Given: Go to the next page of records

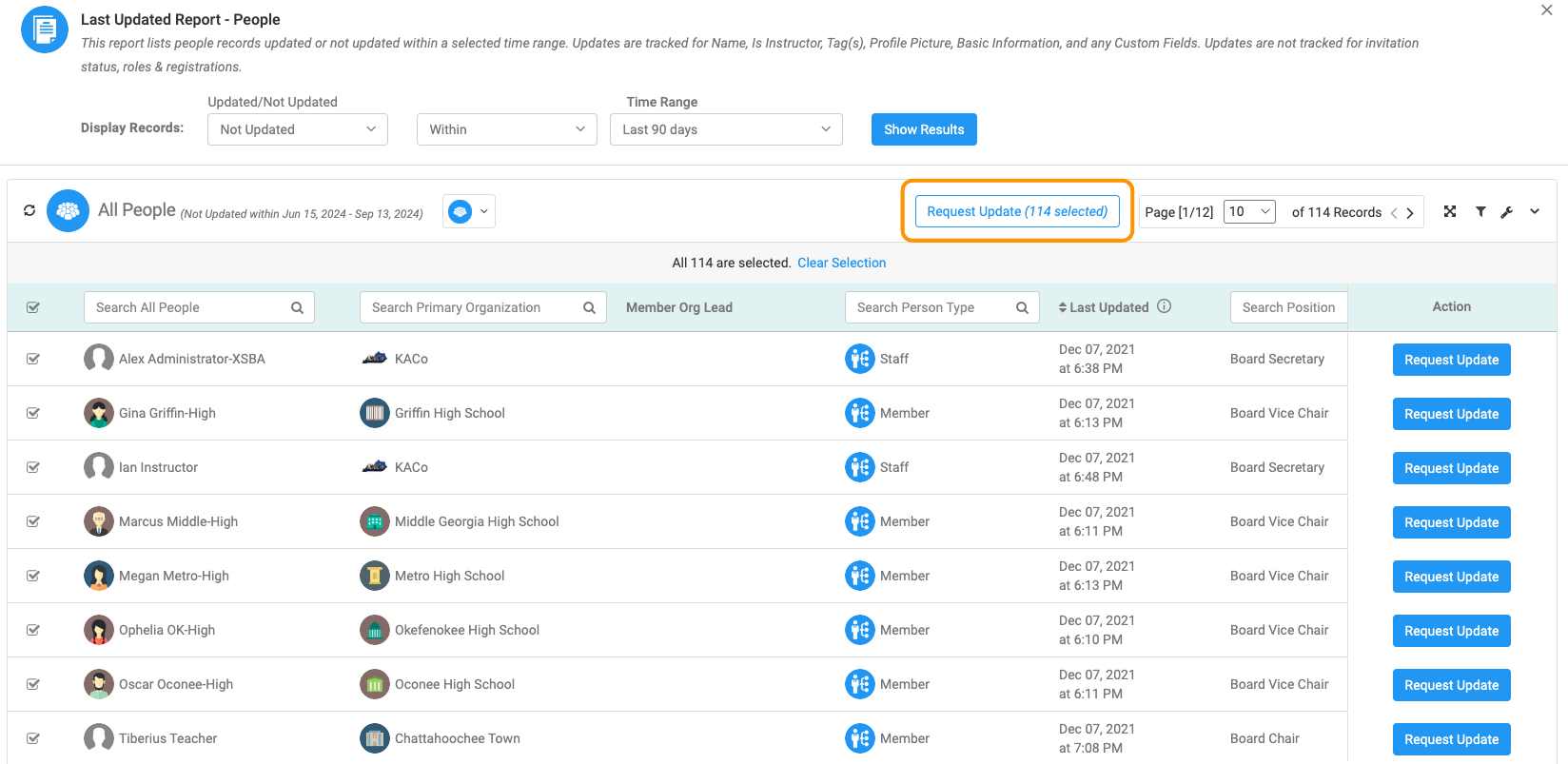Looking at the screenshot, I should [x=1410, y=213].
